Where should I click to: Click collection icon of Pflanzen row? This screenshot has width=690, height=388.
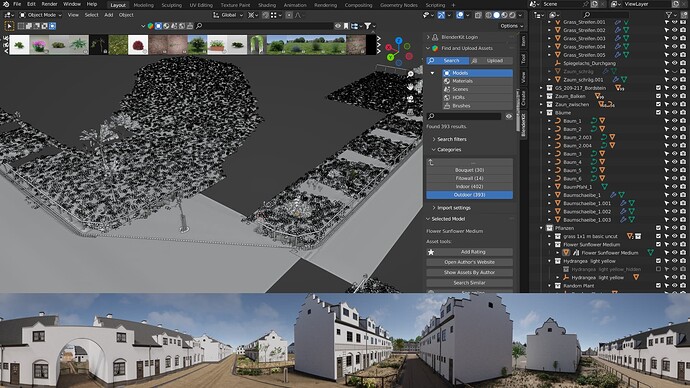click(550, 228)
